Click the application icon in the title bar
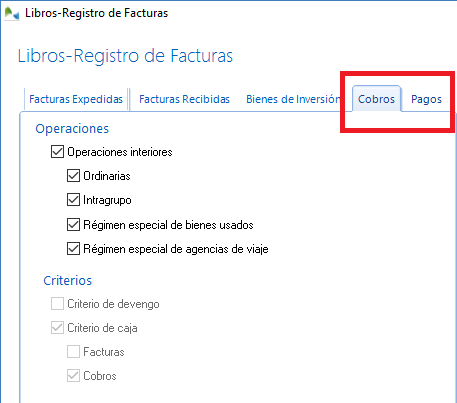 point(12,14)
